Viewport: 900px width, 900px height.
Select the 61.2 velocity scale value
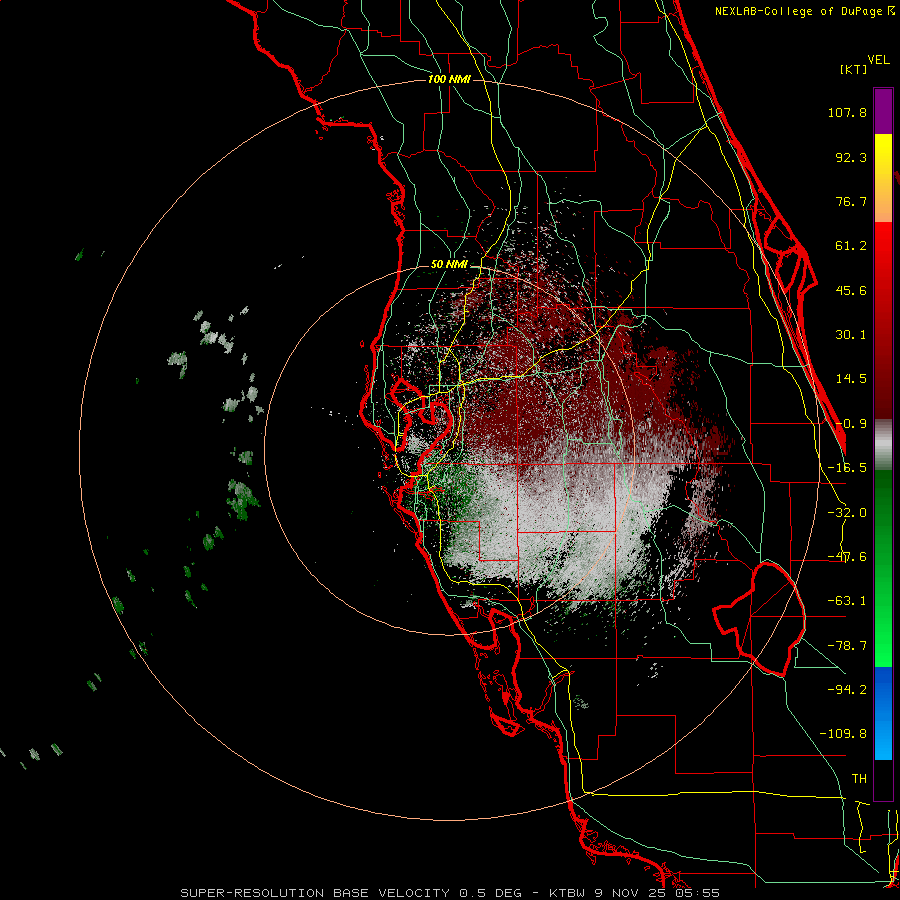(851, 246)
